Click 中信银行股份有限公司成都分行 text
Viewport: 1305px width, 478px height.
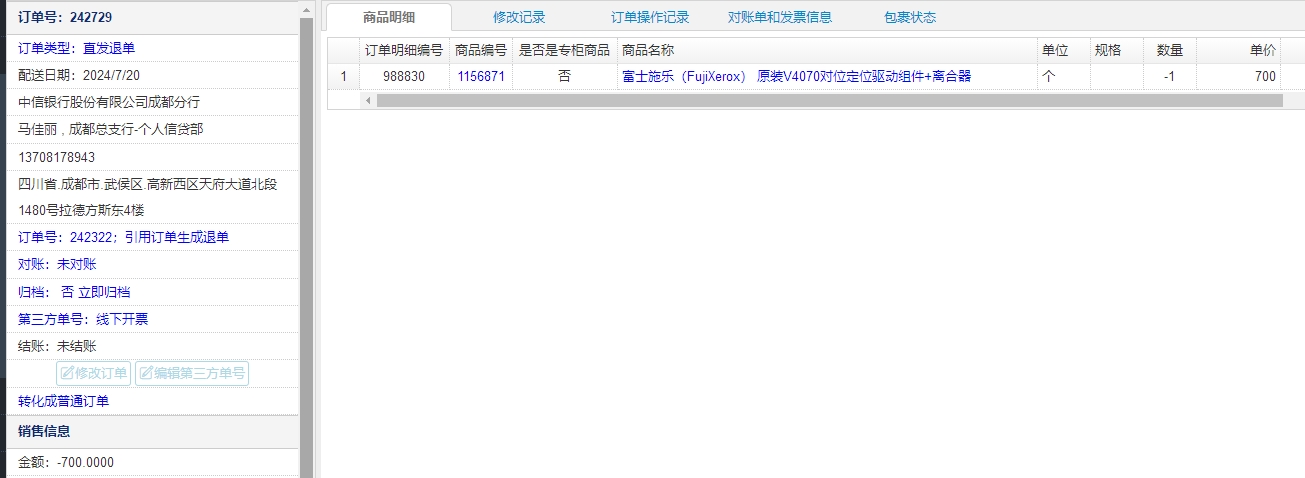click(110, 102)
